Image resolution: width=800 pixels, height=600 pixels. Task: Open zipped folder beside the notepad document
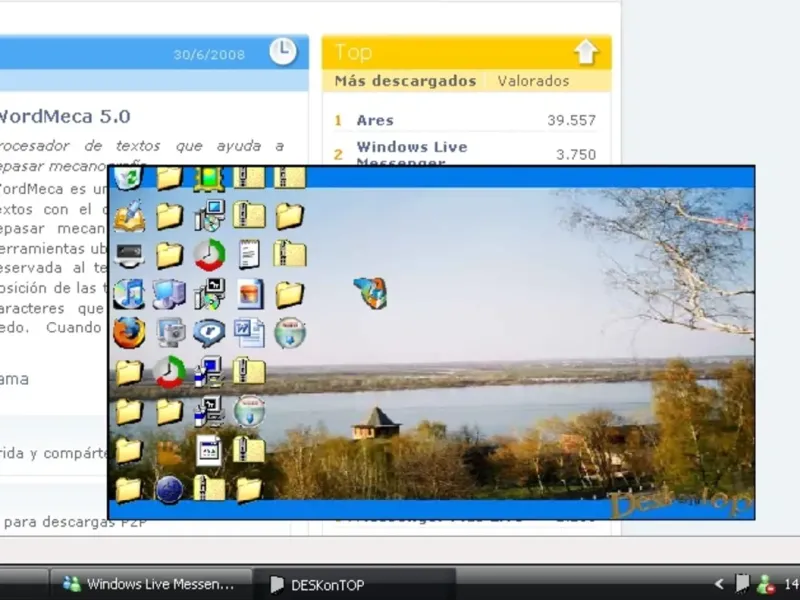(x=290, y=254)
